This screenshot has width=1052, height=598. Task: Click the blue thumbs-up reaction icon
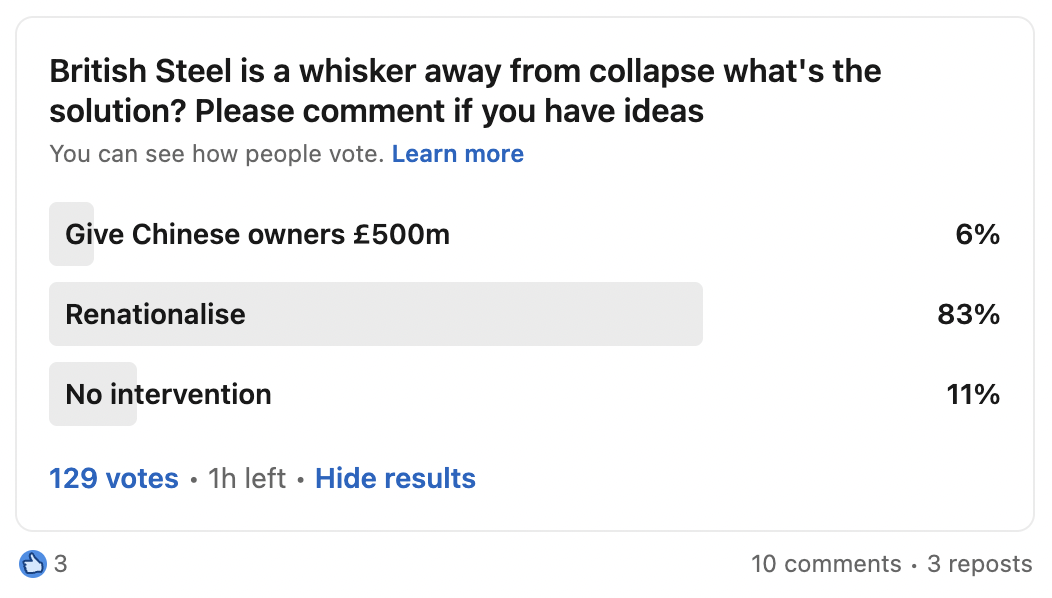[32, 564]
